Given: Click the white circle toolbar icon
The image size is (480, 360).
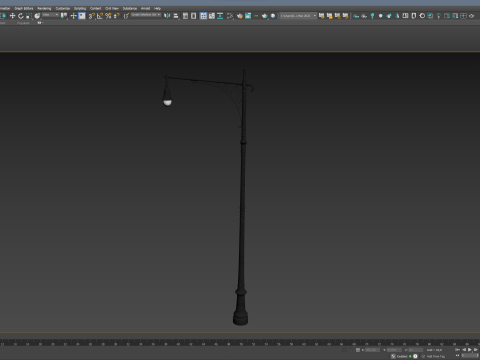Looking at the screenshot, I should click(381, 16).
